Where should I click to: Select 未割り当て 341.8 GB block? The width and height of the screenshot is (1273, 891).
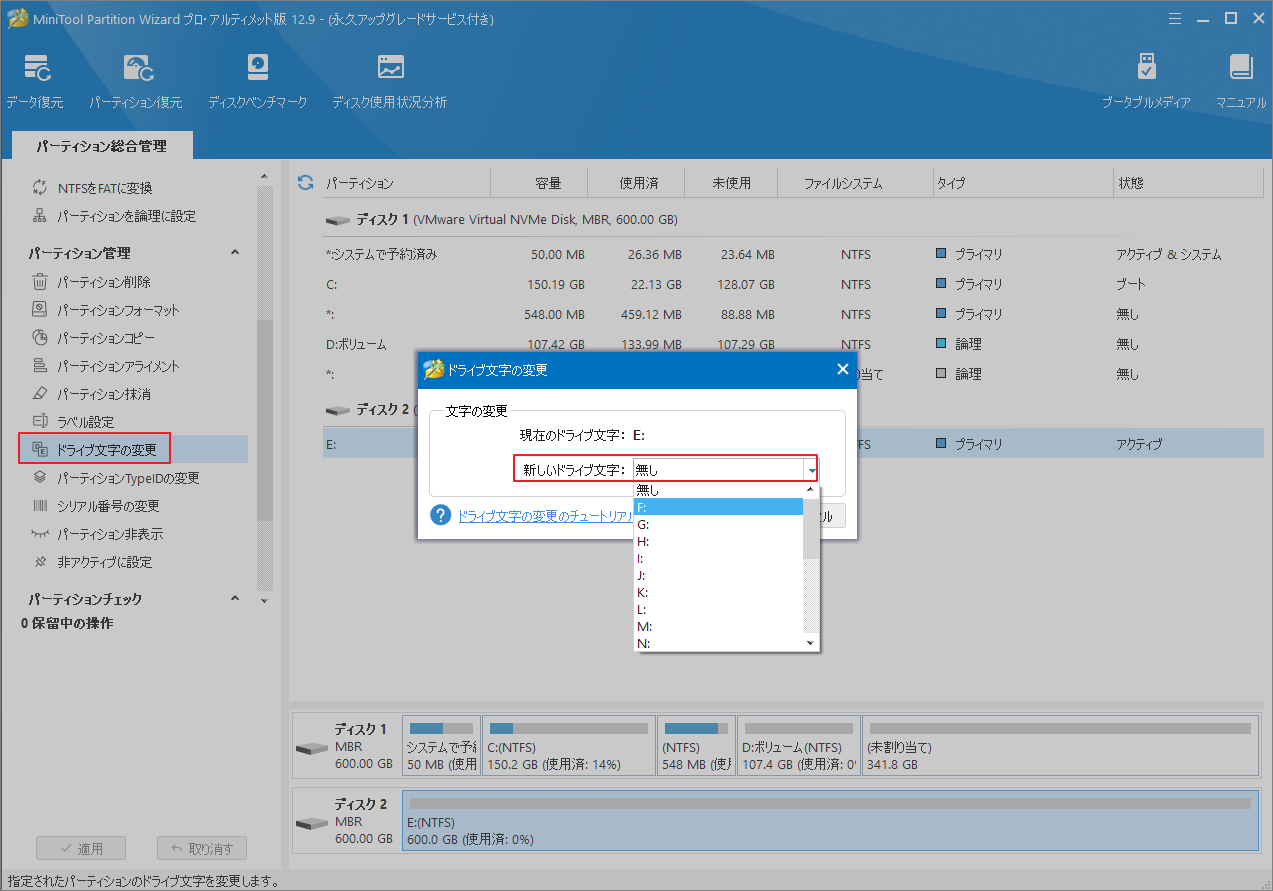[x=1060, y=746]
